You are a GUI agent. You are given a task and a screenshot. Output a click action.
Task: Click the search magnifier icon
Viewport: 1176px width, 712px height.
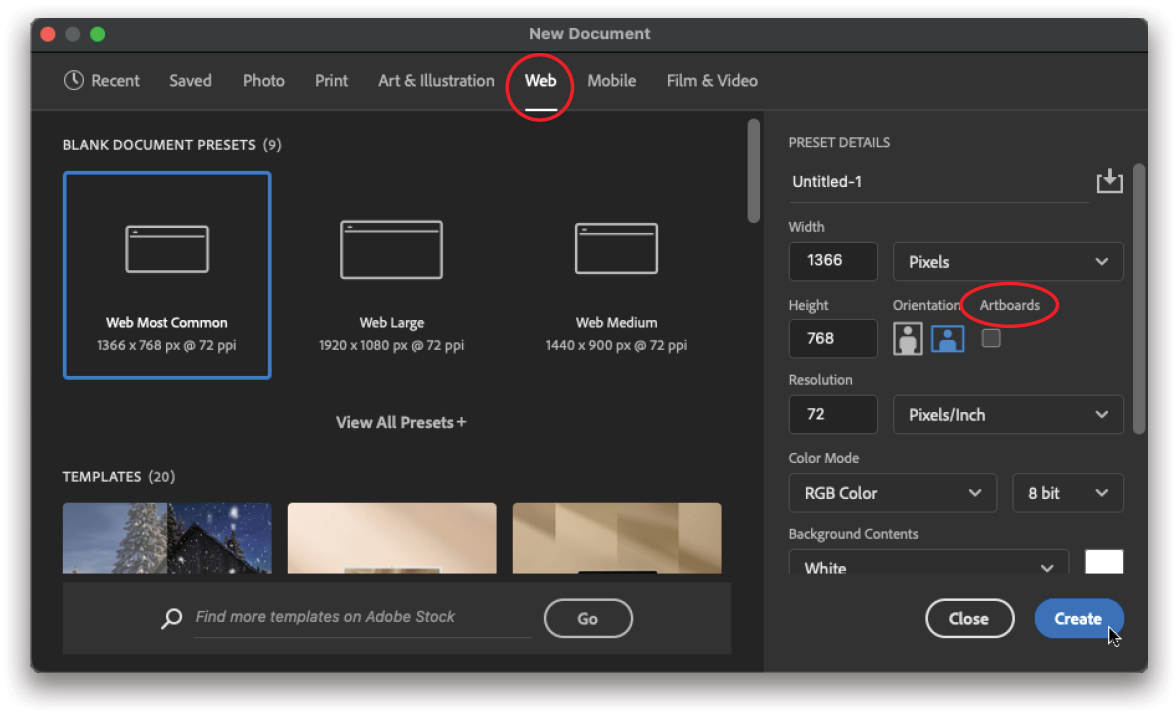pos(170,617)
